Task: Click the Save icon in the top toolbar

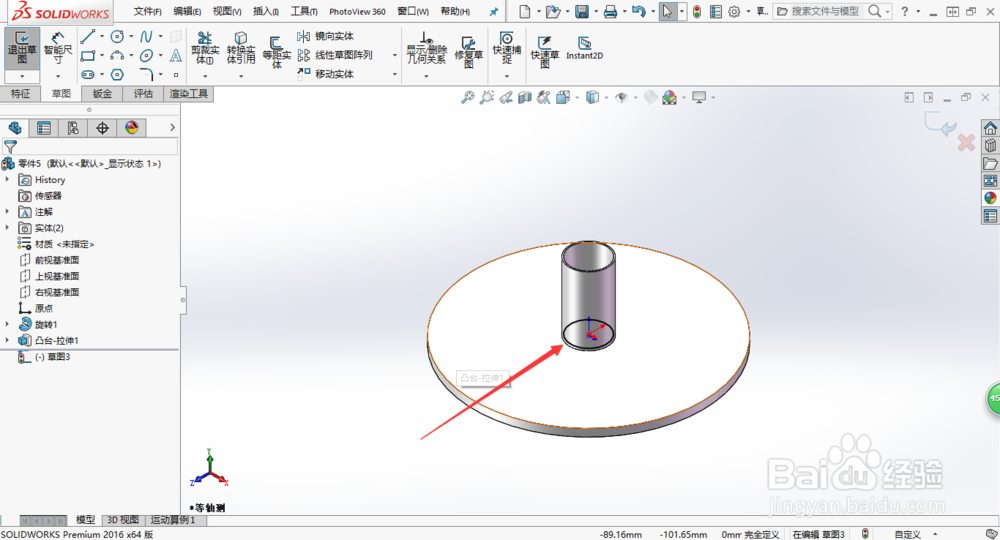Action: 582,11
